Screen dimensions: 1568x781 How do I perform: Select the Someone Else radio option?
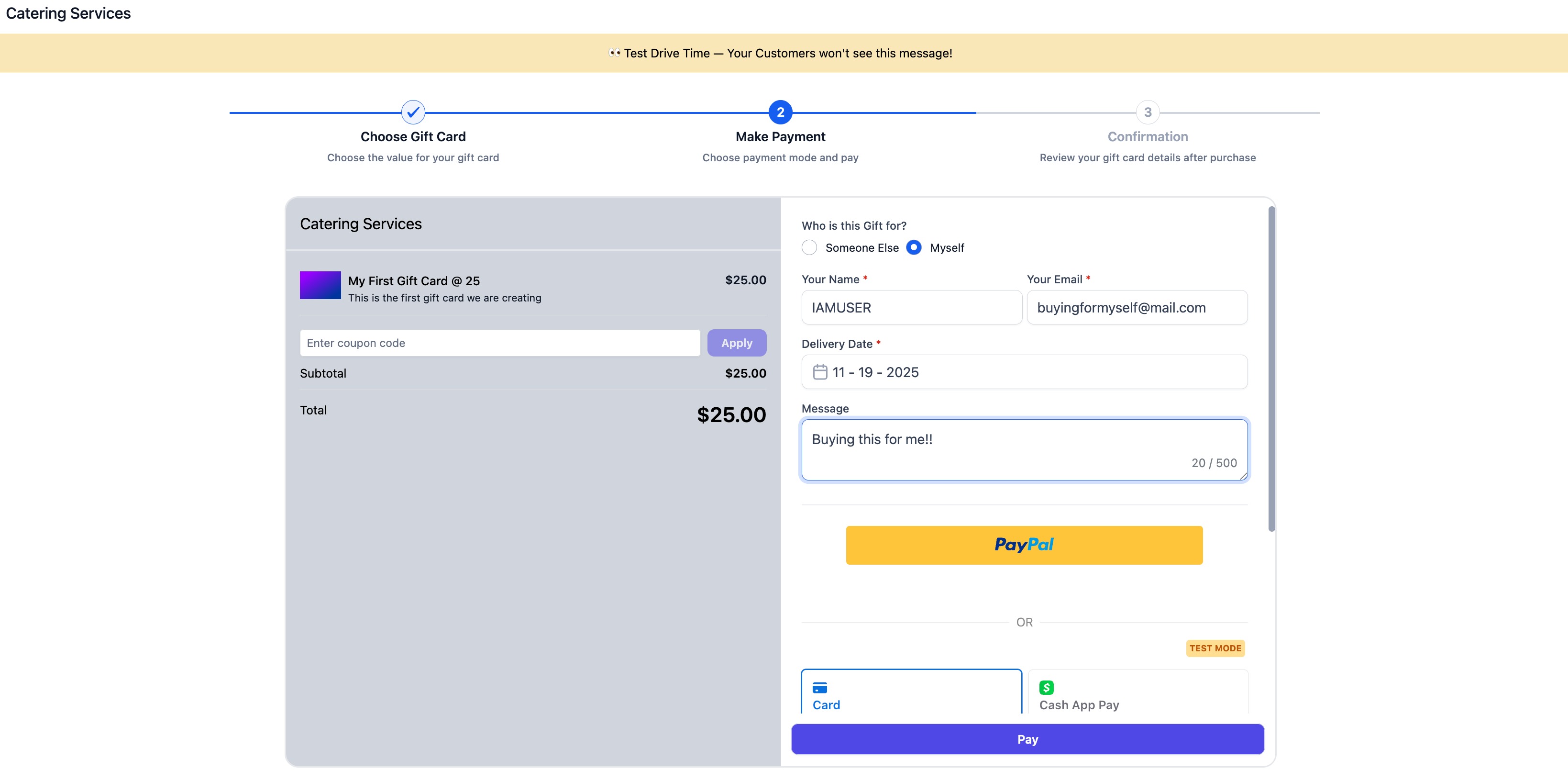point(809,247)
